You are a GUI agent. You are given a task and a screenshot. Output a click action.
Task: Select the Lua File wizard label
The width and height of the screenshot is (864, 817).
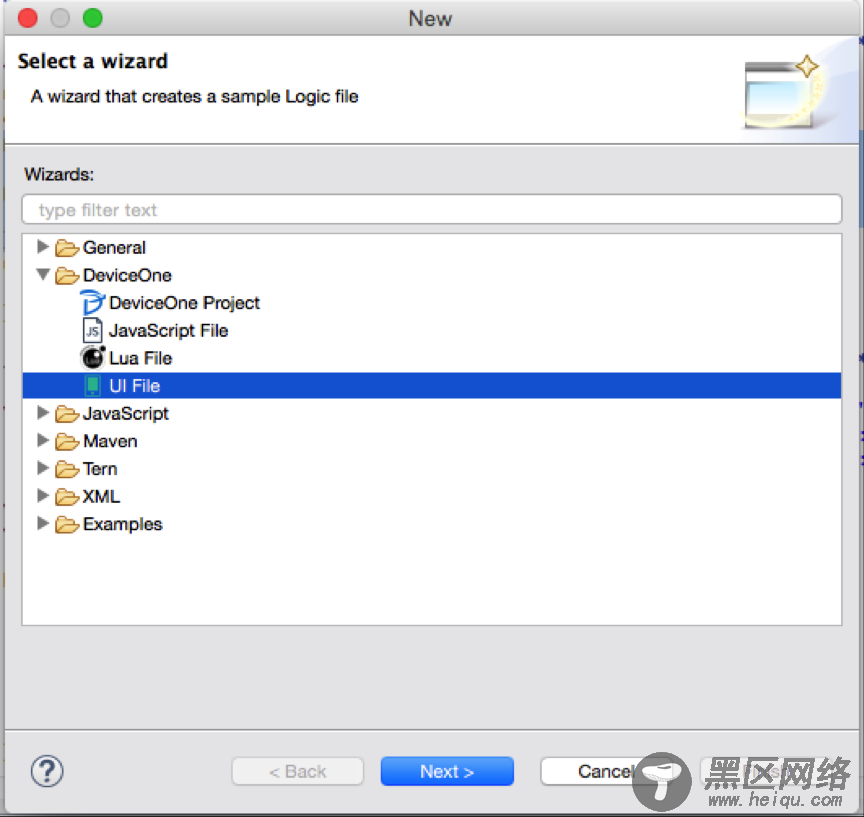[141, 358]
